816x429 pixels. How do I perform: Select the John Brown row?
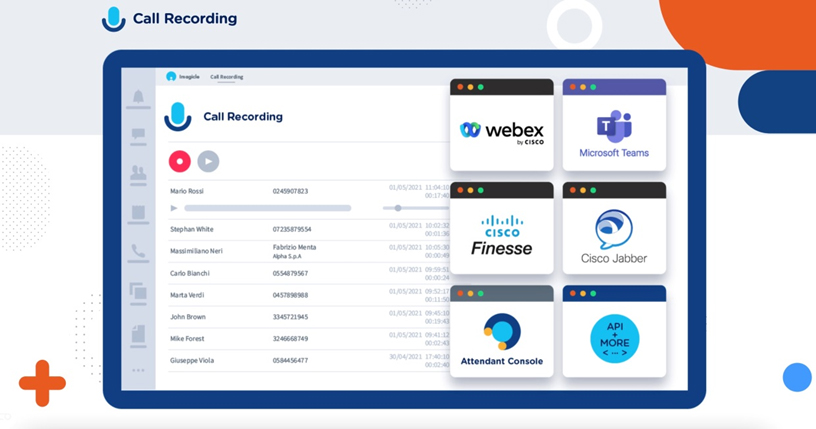point(309,317)
